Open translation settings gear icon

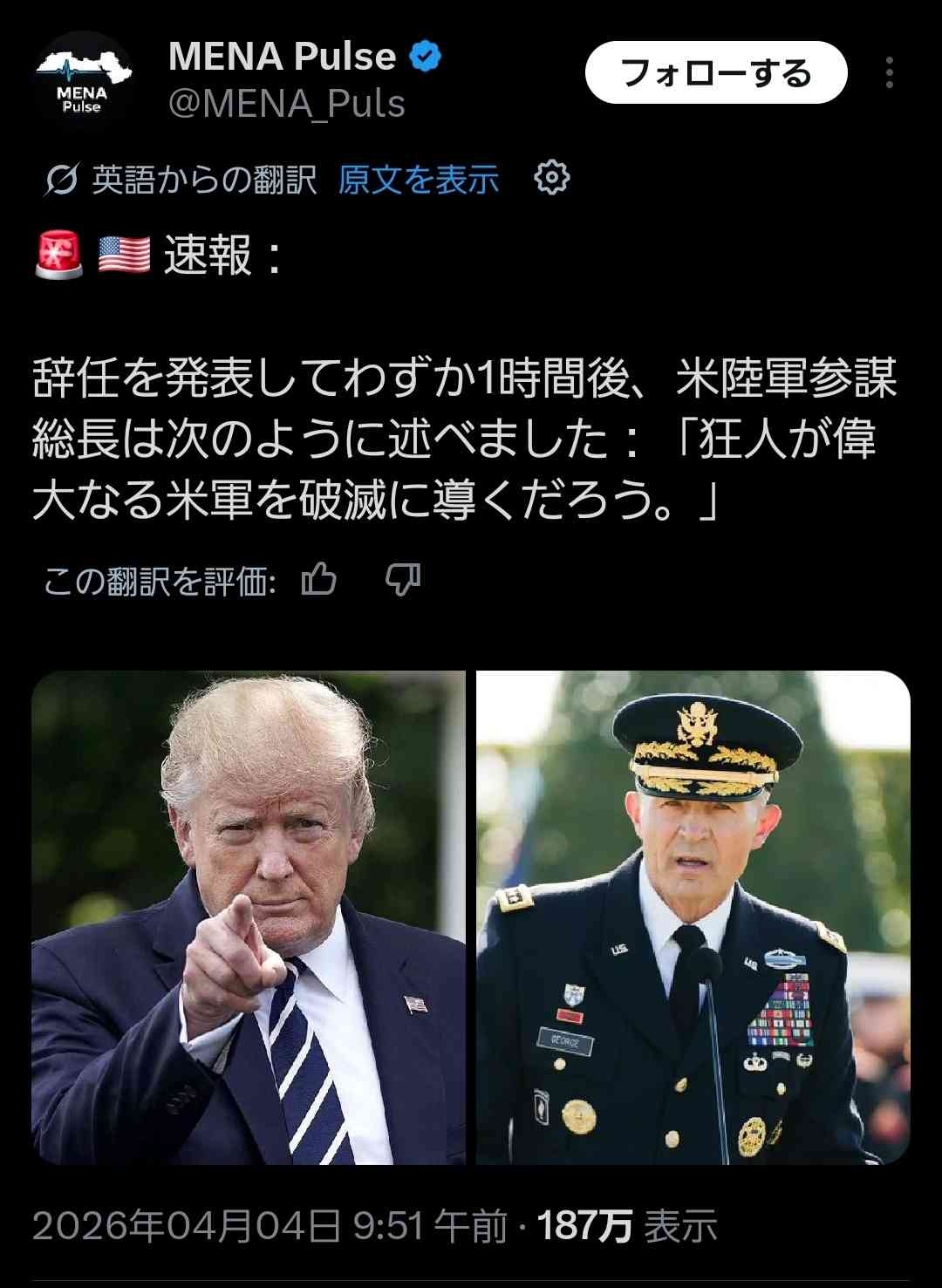pyautogui.click(x=551, y=178)
